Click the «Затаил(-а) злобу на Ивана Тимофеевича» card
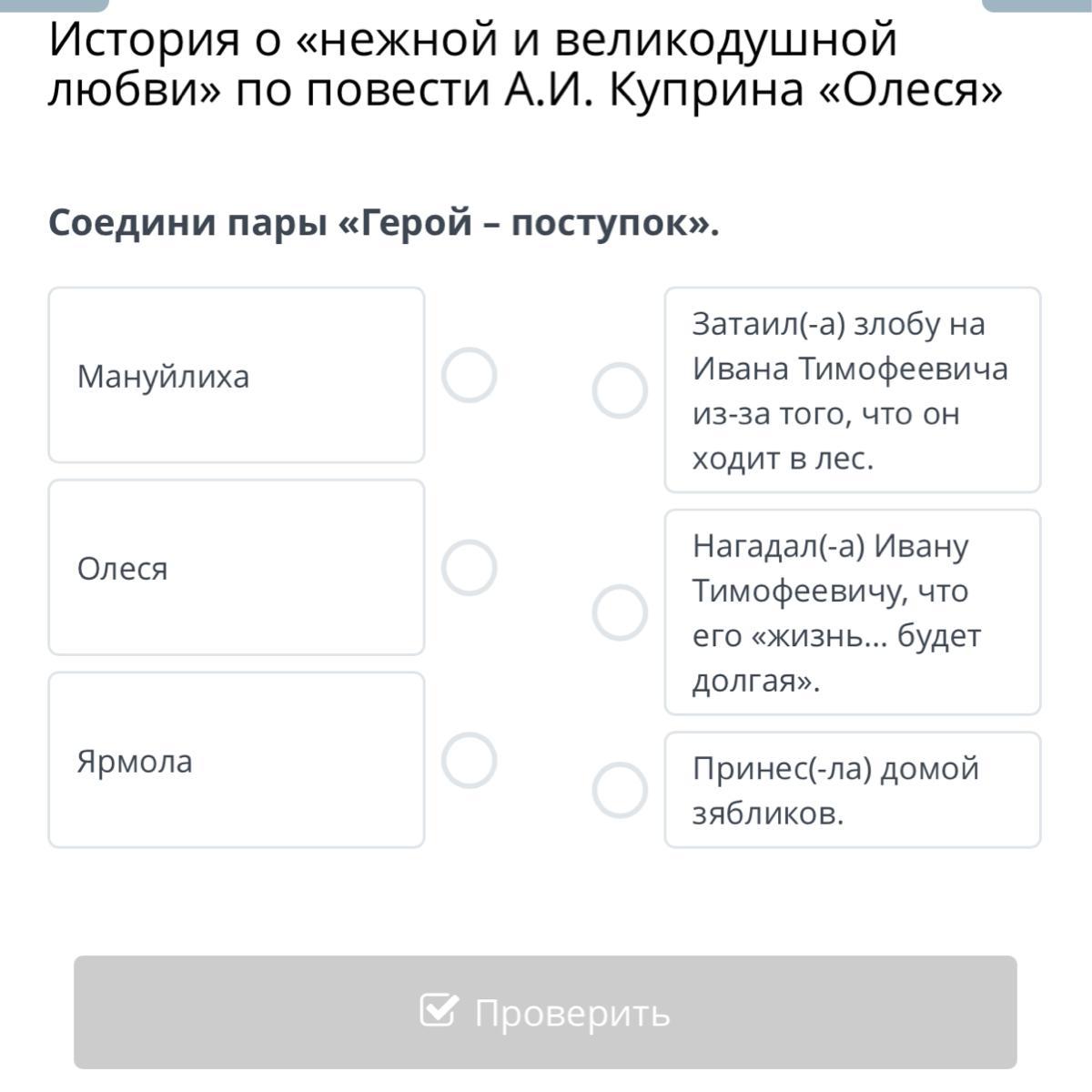This screenshot has width=1092, height=1092. click(853, 390)
